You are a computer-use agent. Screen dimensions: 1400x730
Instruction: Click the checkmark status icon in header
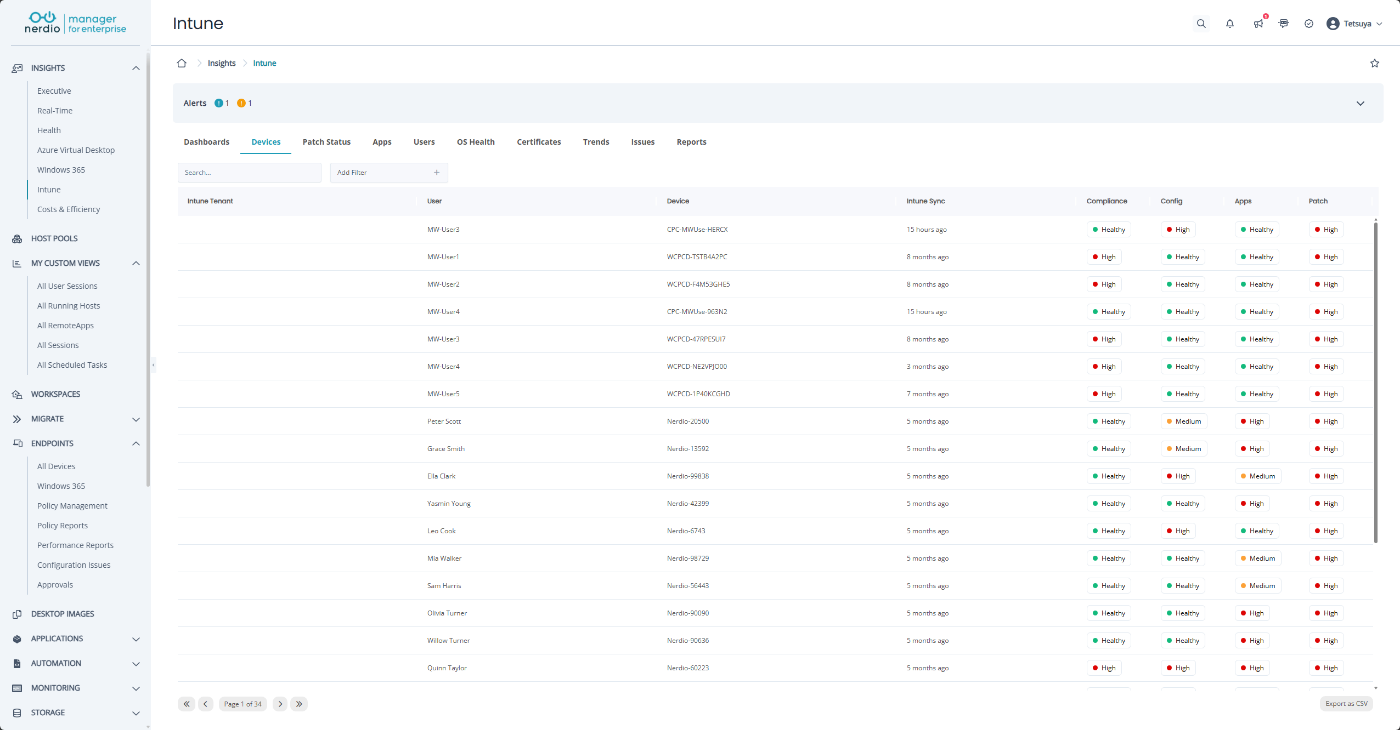click(1309, 23)
